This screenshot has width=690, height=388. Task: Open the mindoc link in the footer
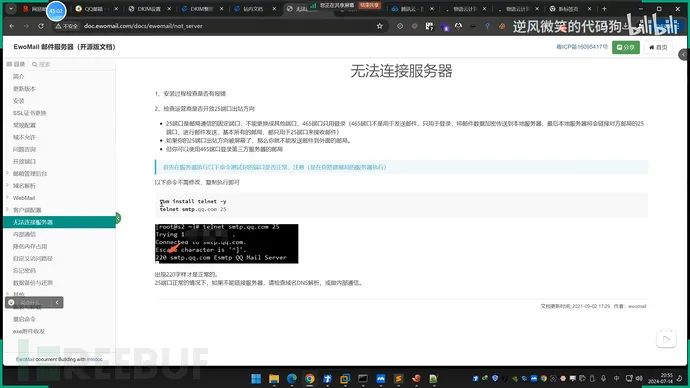(95, 359)
